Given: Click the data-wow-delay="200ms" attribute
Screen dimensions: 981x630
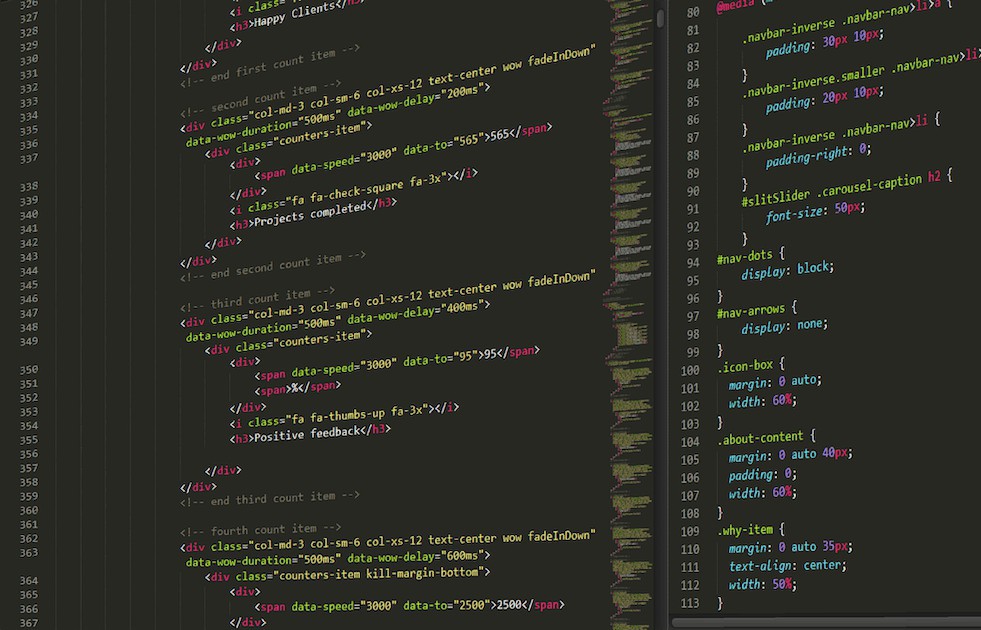Looking at the screenshot, I should coord(419,102).
